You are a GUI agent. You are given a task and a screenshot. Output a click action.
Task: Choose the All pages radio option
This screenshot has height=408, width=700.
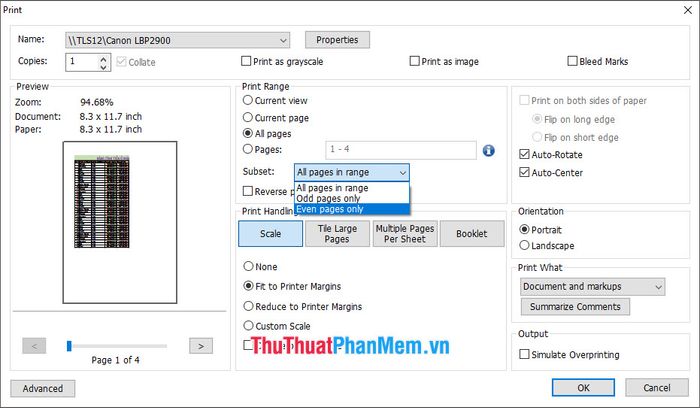pyautogui.click(x=248, y=133)
